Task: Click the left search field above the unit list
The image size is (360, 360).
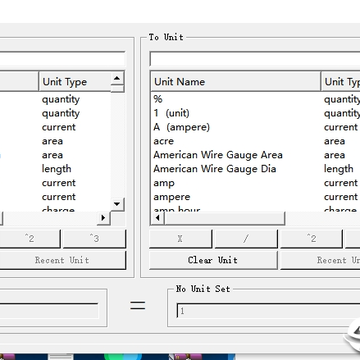Action: point(62,59)
